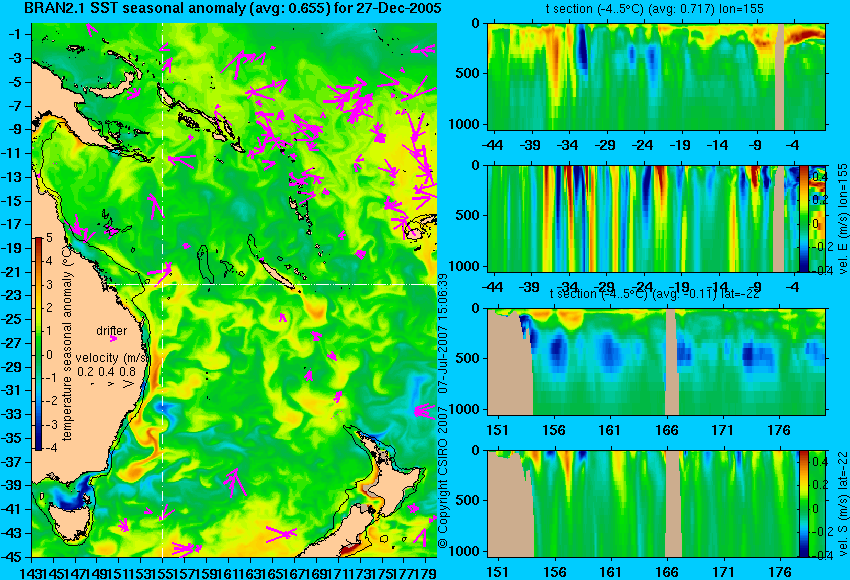This screenshot has width=850, height=580.
Task: Click the "-23" latitude label on the map axis
Action: click(x=13, y=295)
